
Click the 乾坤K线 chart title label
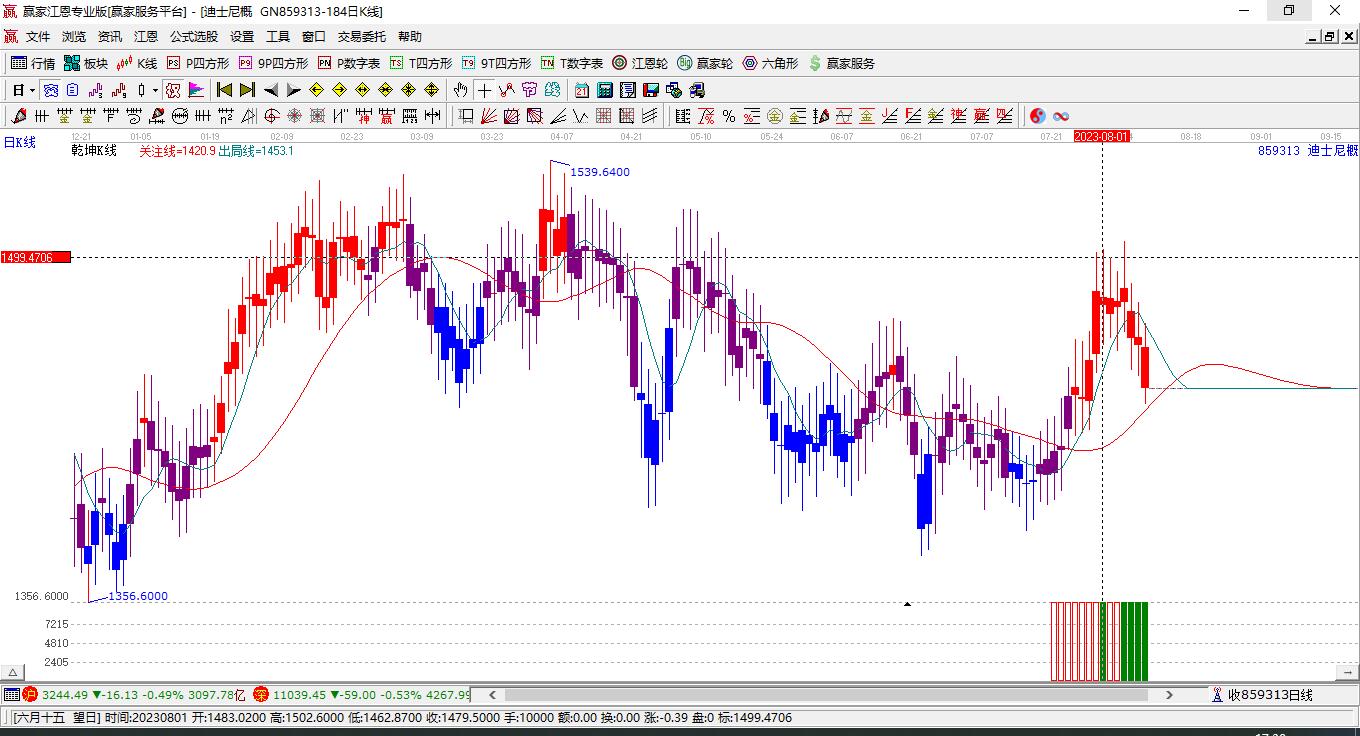click(x=94, y=150)
